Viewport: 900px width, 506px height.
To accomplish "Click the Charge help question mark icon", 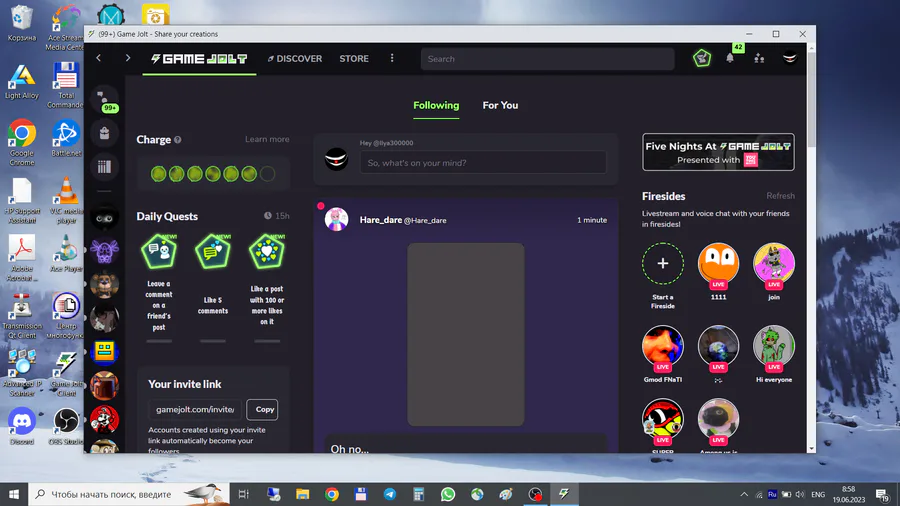I will (x=177, y=140).
